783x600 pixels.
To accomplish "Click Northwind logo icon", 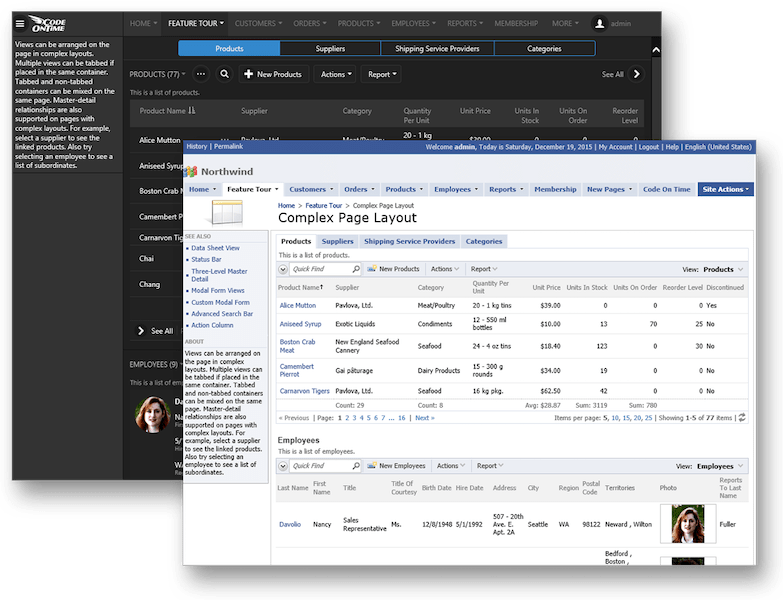I will coord(191,172).
